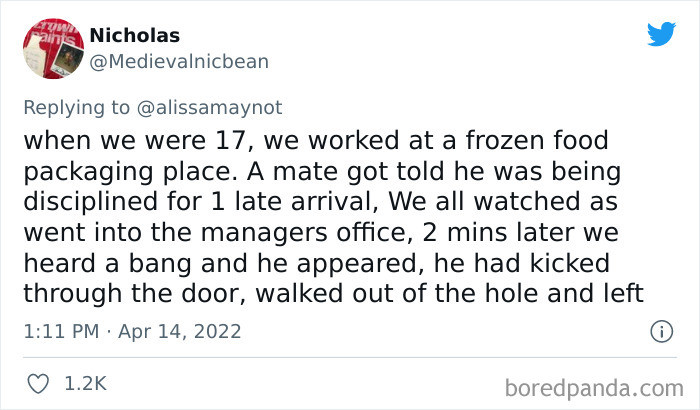Visit the @alissamaynot profile mention
Image resolution: width=700 pixels, height=410 pixels.
tap(209, 108)
